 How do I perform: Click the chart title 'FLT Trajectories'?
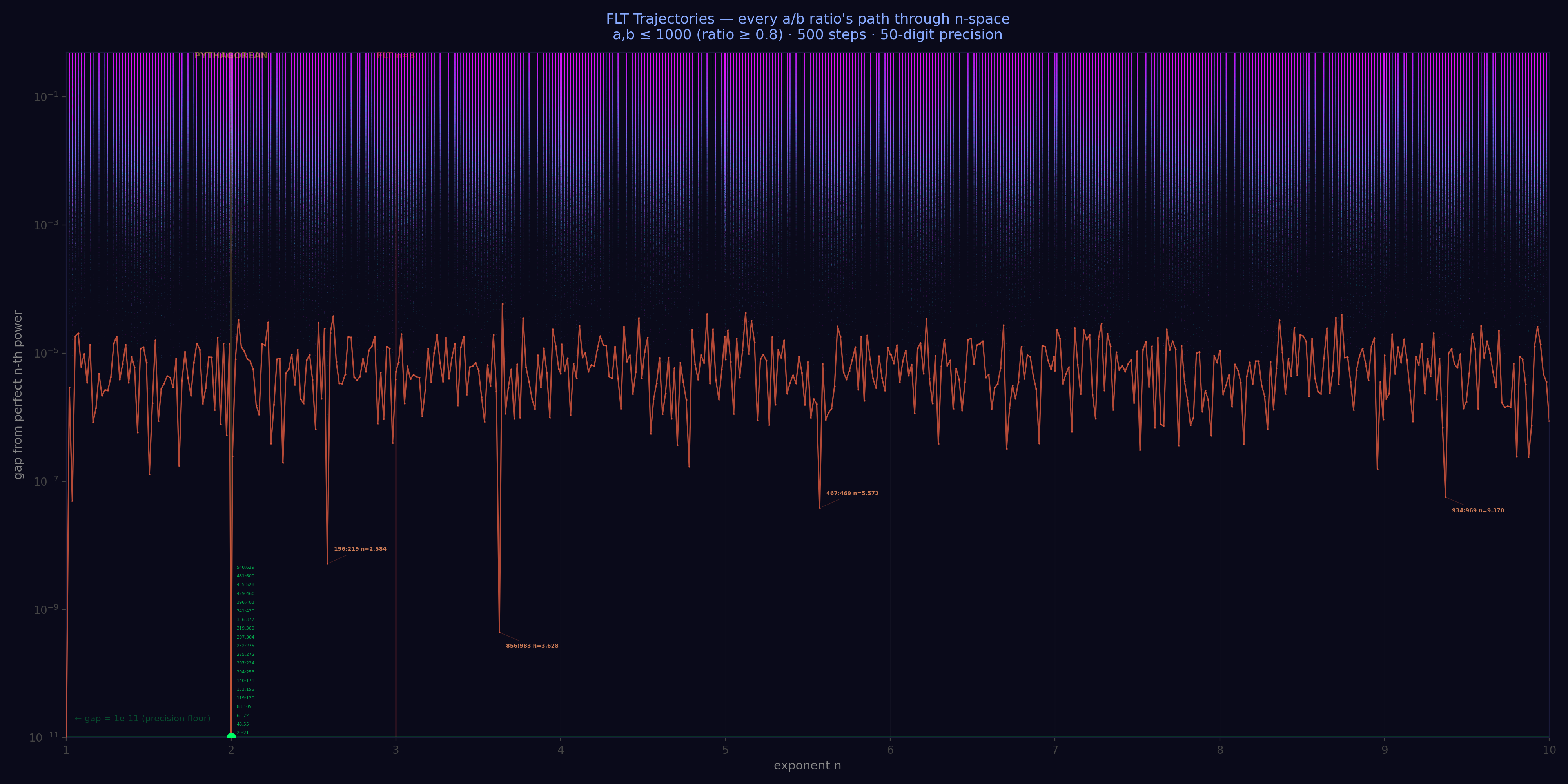660,19
